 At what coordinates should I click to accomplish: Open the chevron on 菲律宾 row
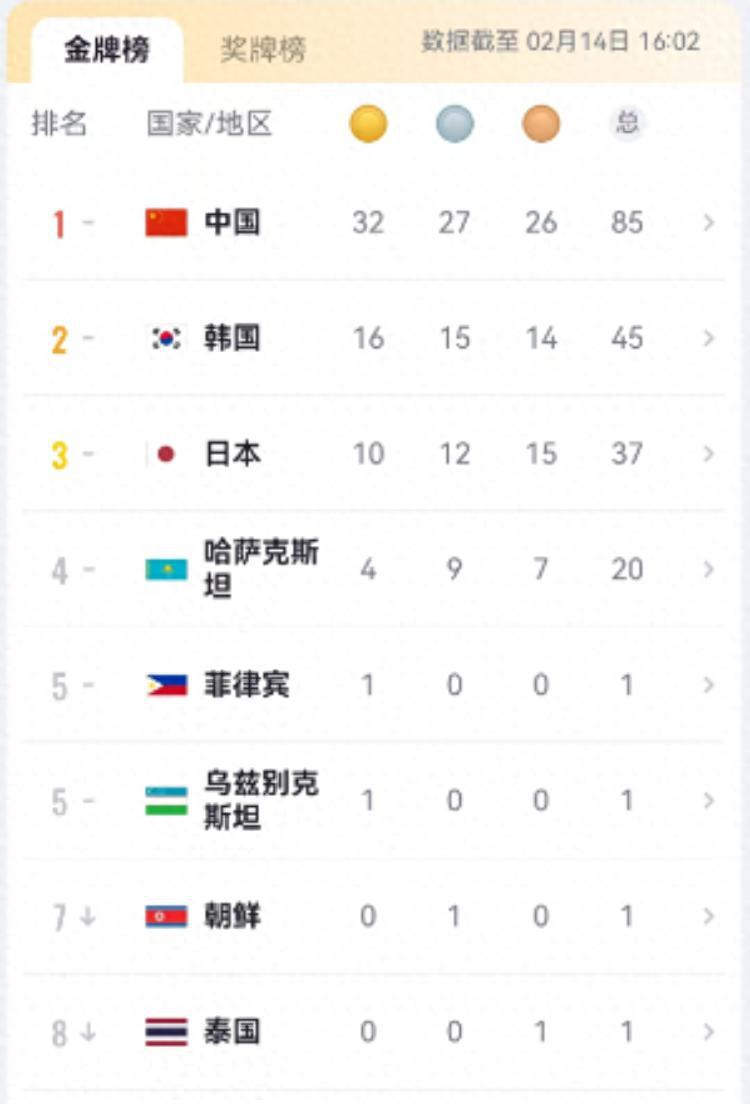708,685
